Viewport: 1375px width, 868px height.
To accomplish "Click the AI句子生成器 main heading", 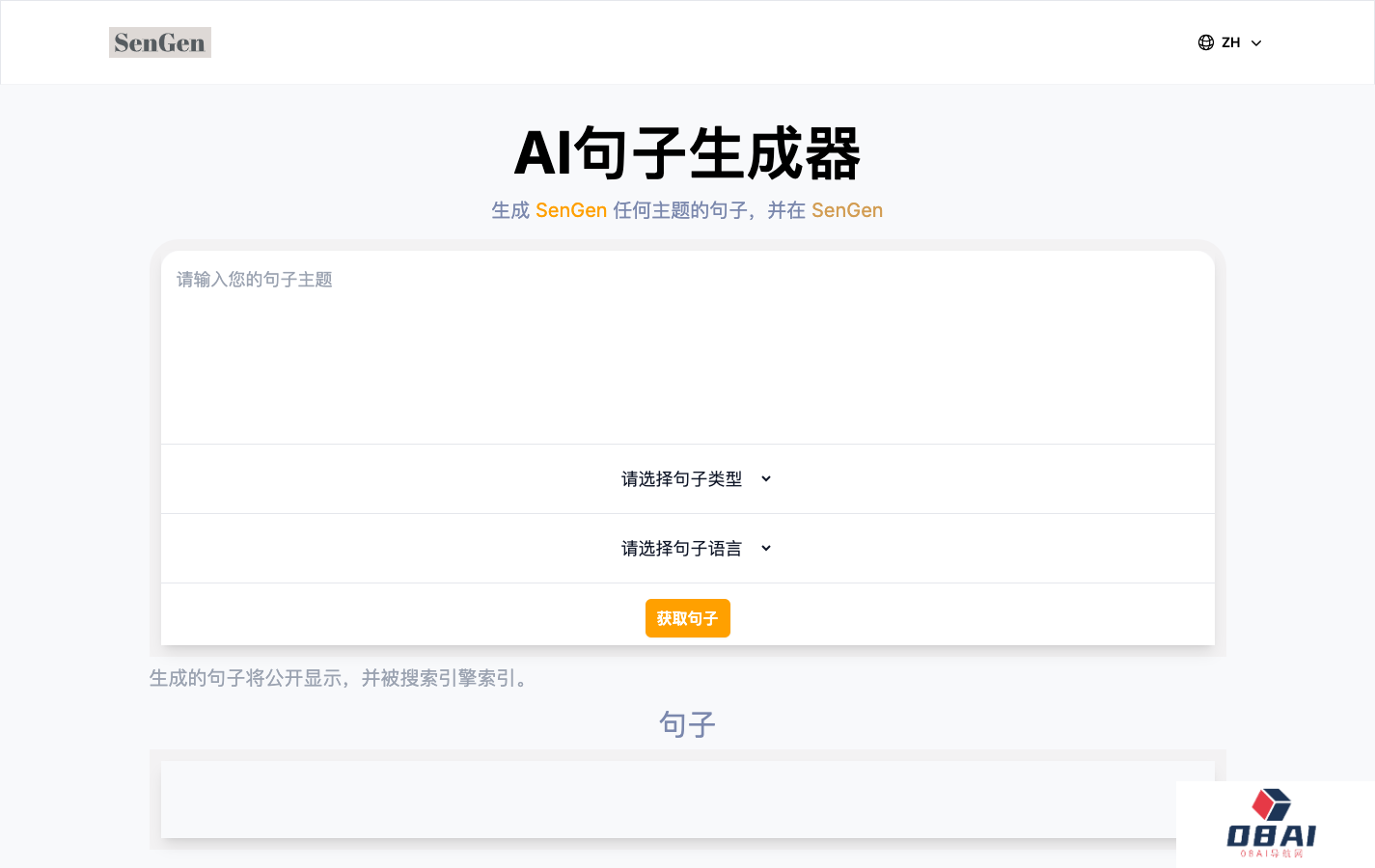I will [x=687, y=153].
